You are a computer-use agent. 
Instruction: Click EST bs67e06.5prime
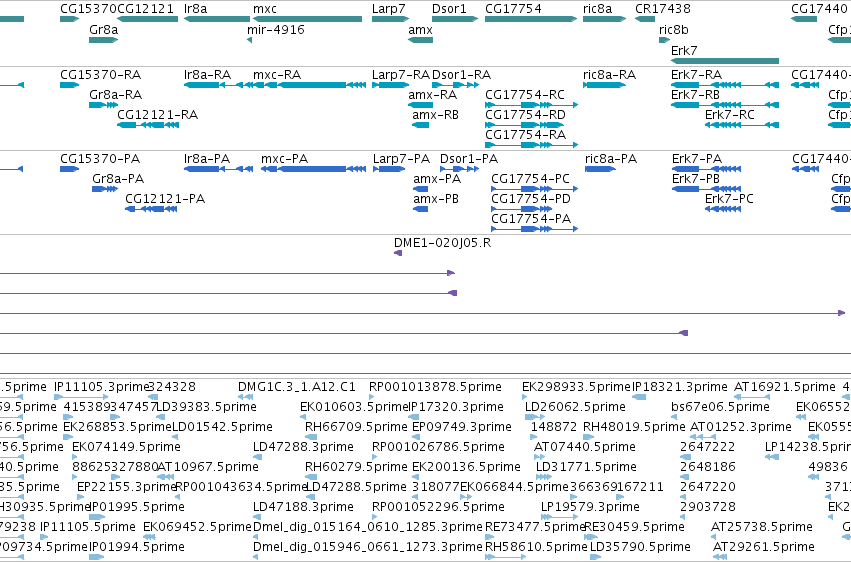pos(720,407)
